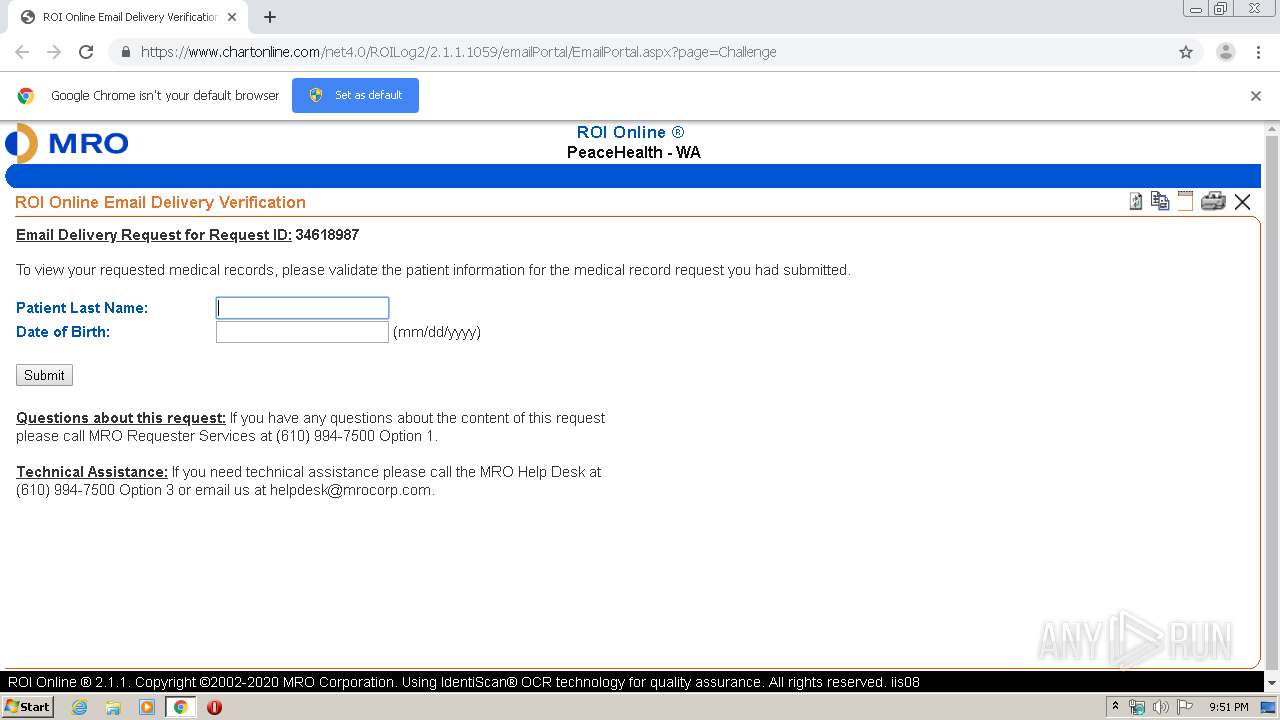
Task: Click 'ROI Online Email Delivery Verification' heading
Action: pos(160,202)
